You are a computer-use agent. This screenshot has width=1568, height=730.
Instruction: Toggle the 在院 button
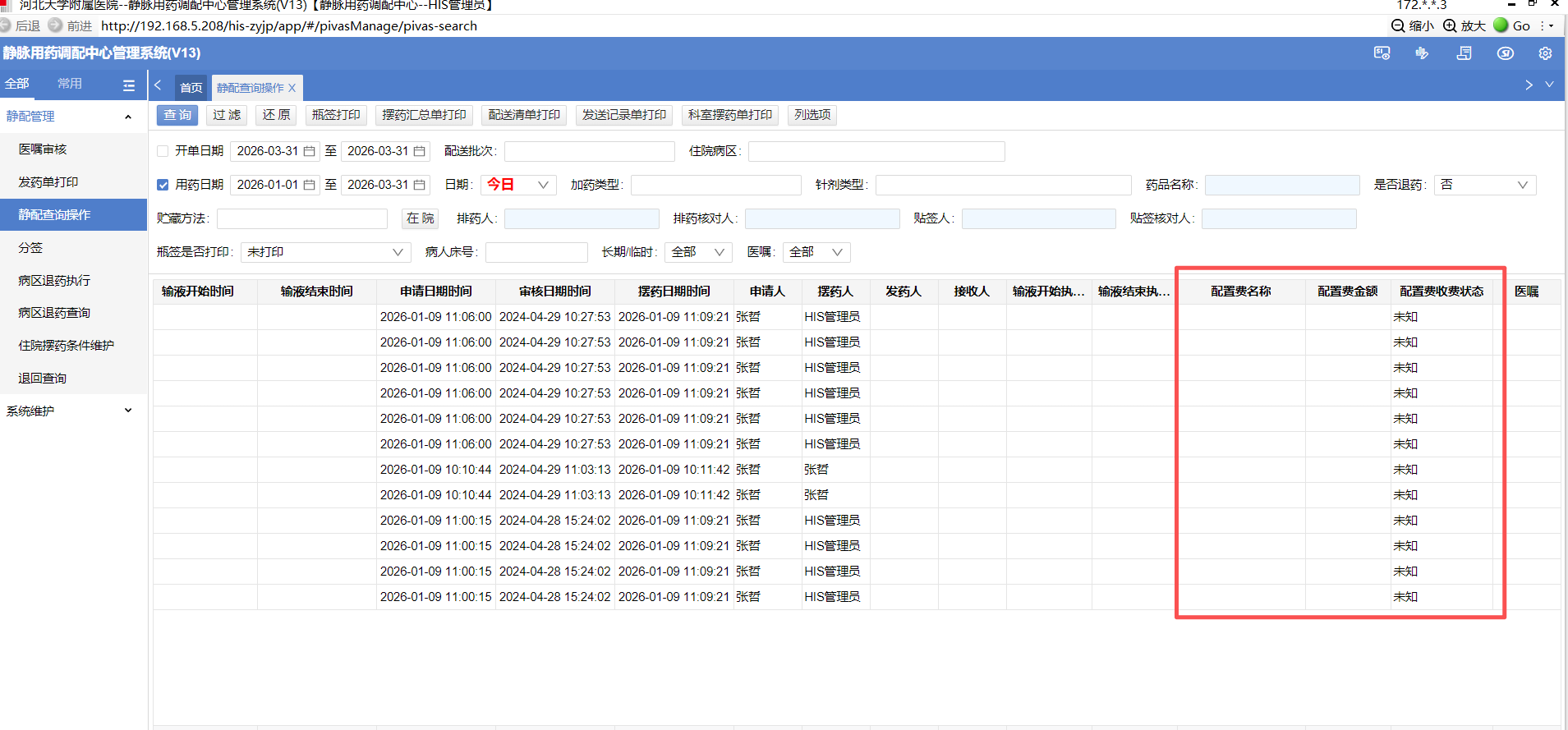tap(420, 218)
